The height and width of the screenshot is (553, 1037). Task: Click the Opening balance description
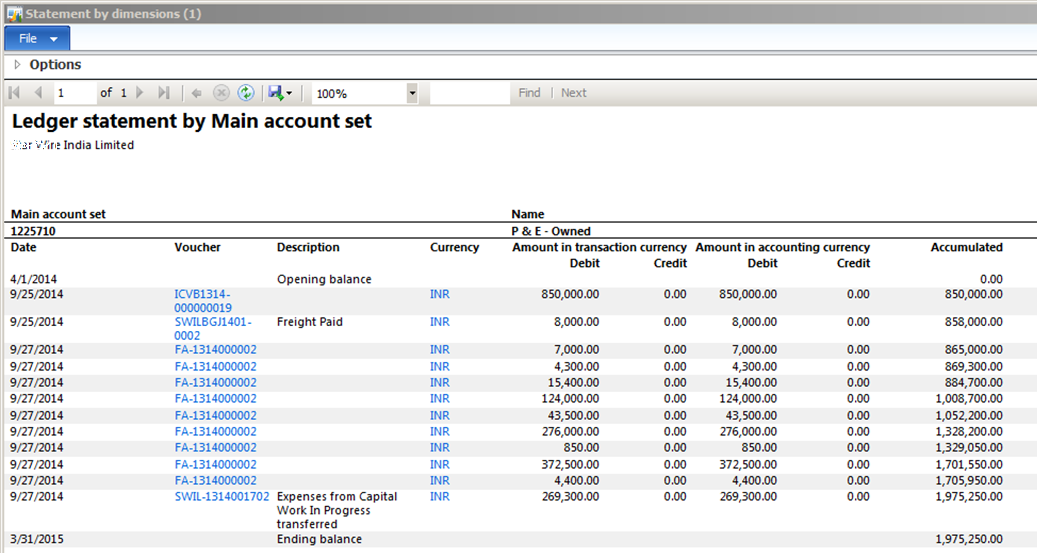(x=324, y=279)
